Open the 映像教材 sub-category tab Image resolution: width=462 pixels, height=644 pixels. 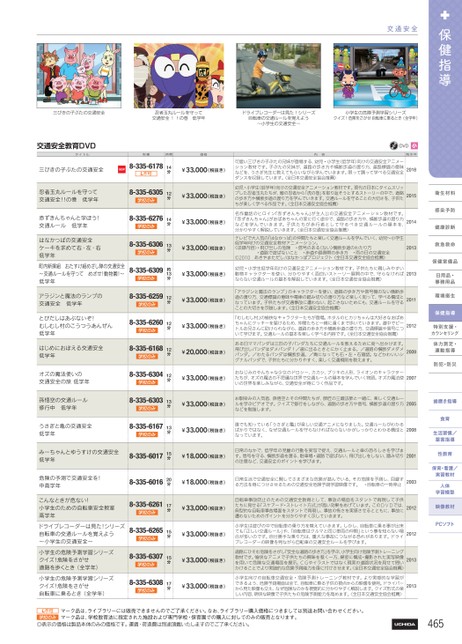445,507
